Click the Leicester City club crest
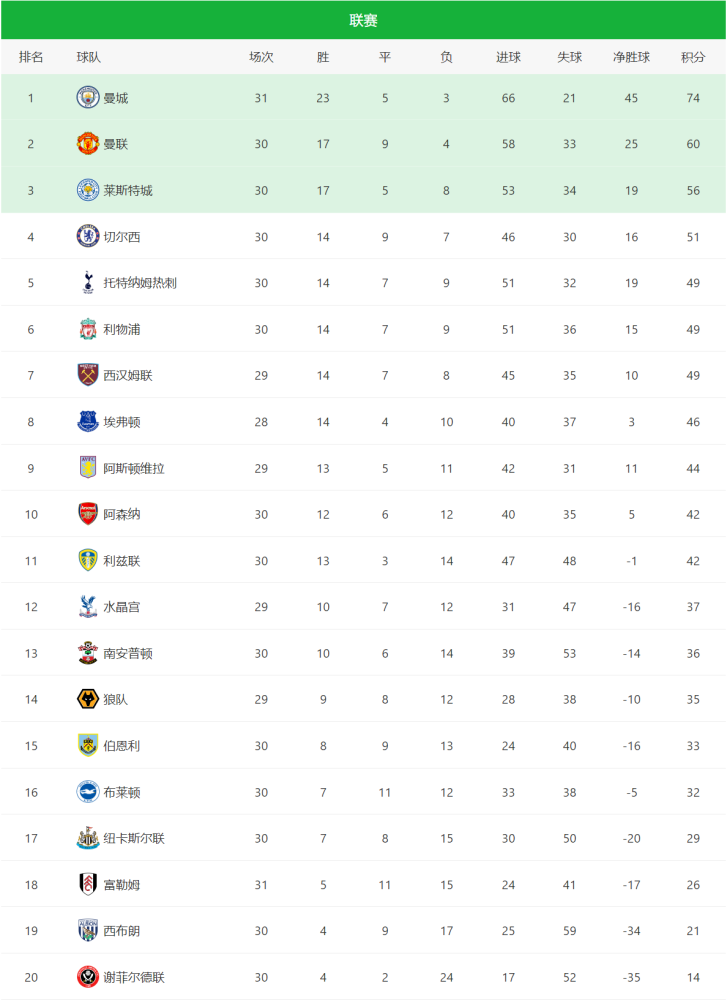Image resolution: width=727 pixels, height=1000 pixels. click(88, 190)
